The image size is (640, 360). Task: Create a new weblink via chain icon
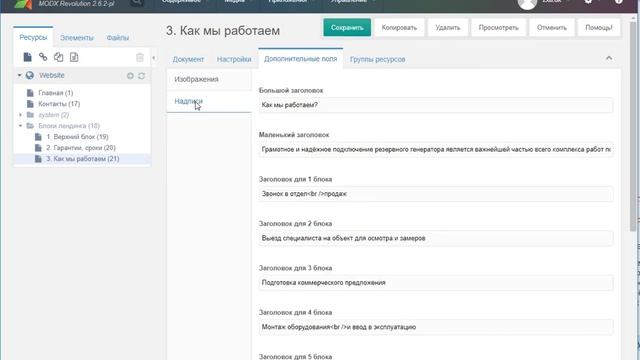point(43,57)
